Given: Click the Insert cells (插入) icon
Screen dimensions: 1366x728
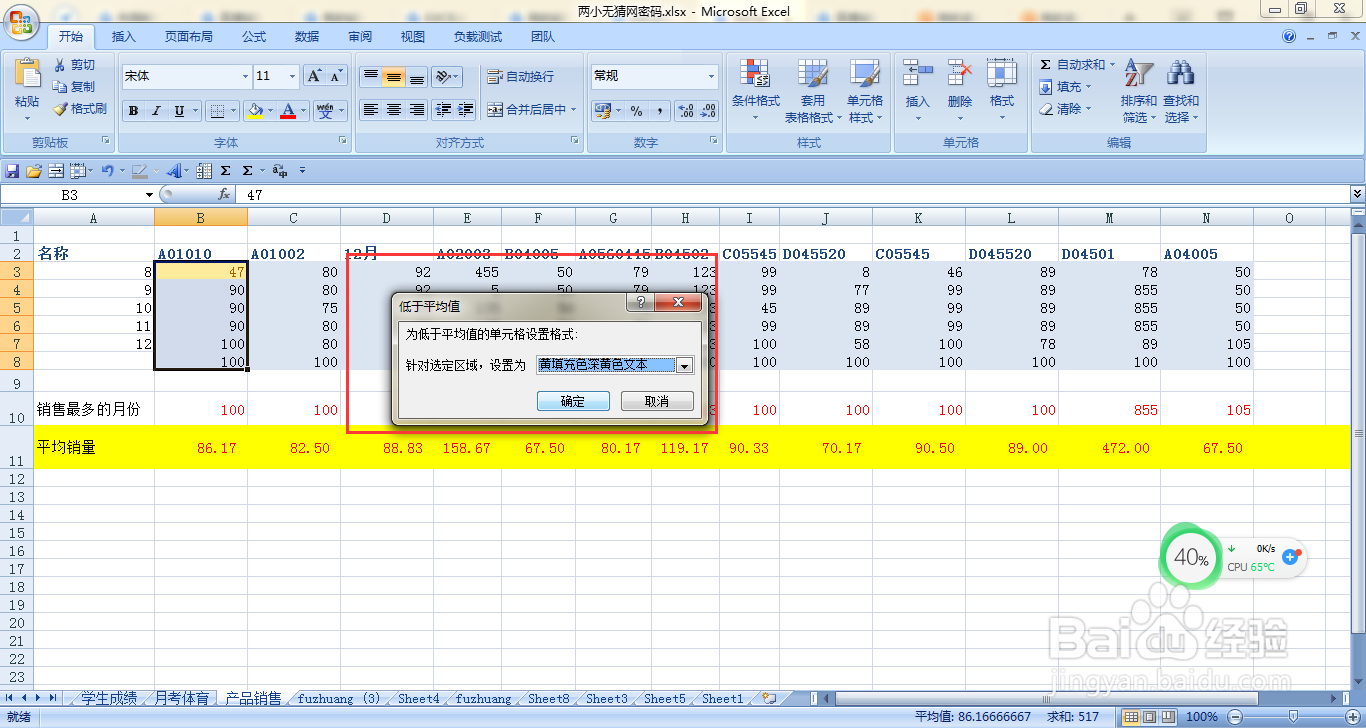Looking at the screenshot, I should coord(917,73).
